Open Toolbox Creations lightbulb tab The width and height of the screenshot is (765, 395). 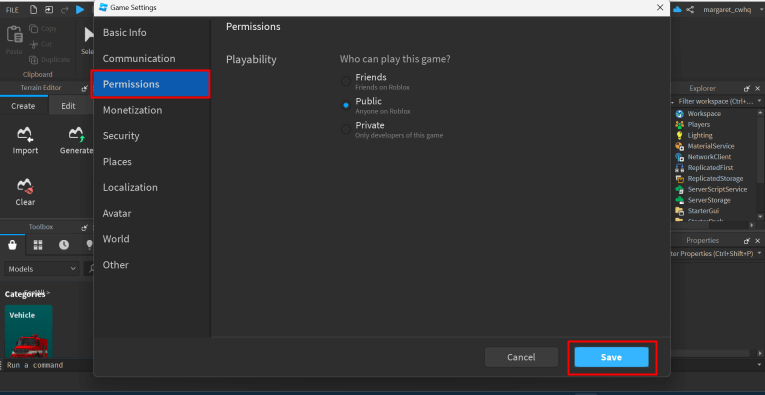89,245
